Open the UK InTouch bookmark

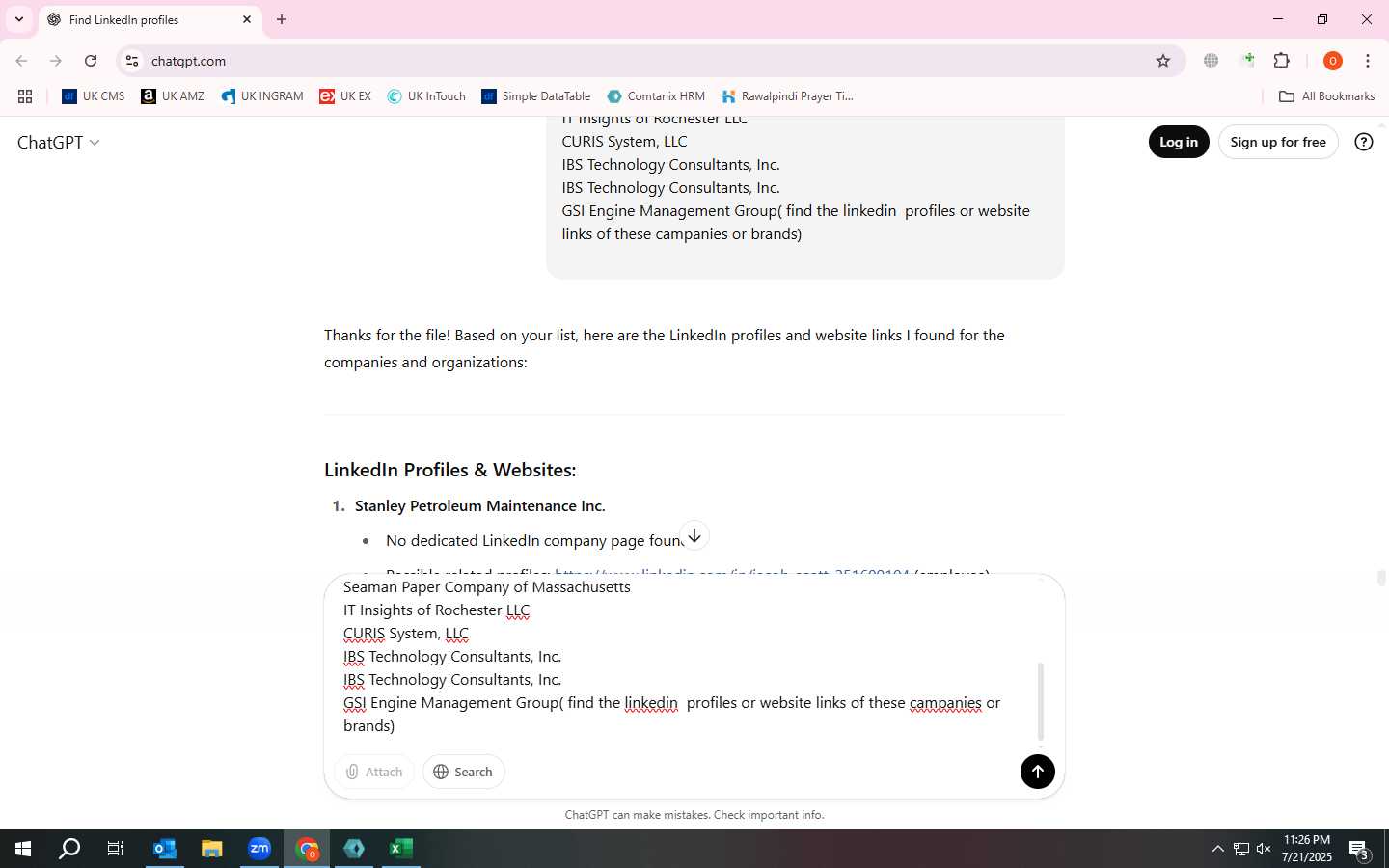coord(426,96)
